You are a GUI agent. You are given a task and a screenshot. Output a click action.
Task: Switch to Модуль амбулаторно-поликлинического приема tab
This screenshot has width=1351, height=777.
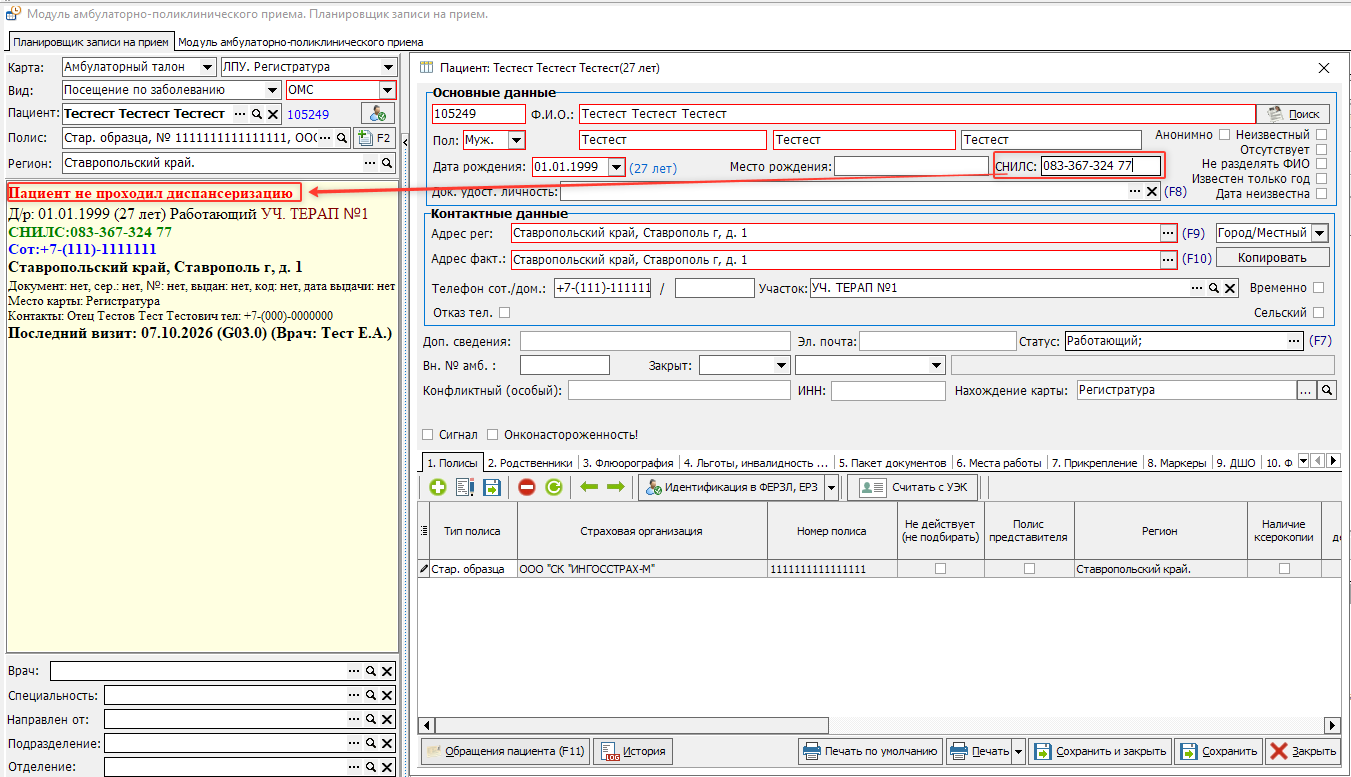(300, 42)
